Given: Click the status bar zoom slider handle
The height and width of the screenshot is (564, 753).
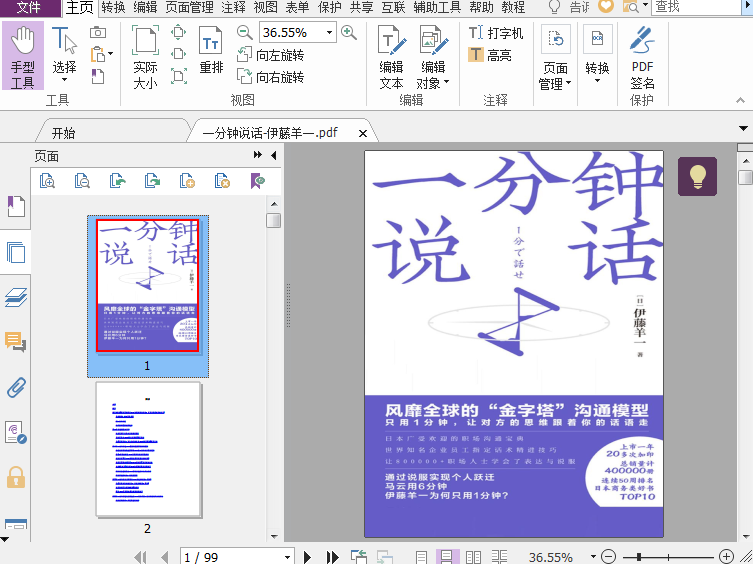Looking at the screenshot, I should point(639,557).
